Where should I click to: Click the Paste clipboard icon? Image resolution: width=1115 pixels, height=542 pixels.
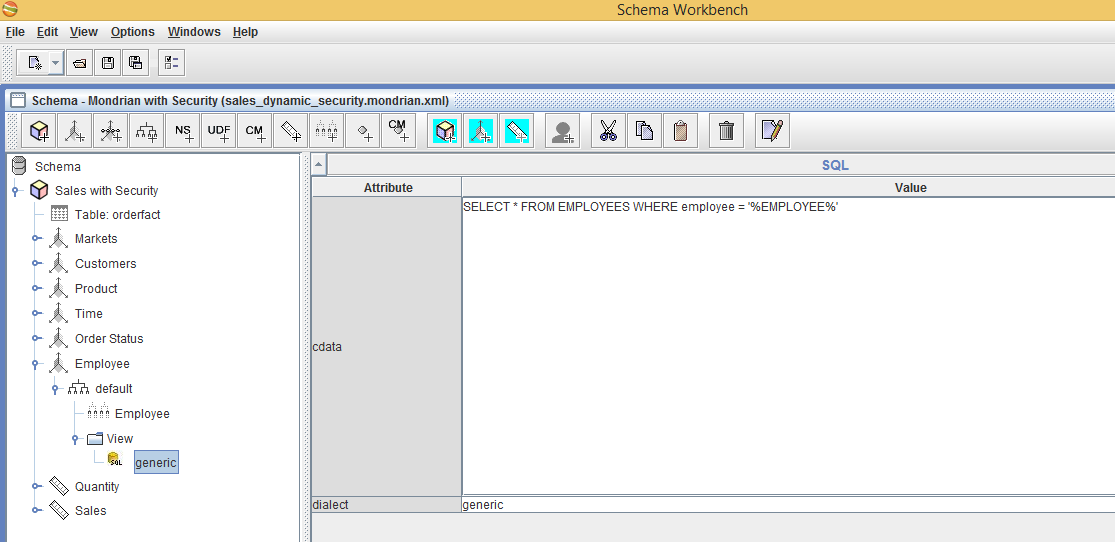point(681,131)
